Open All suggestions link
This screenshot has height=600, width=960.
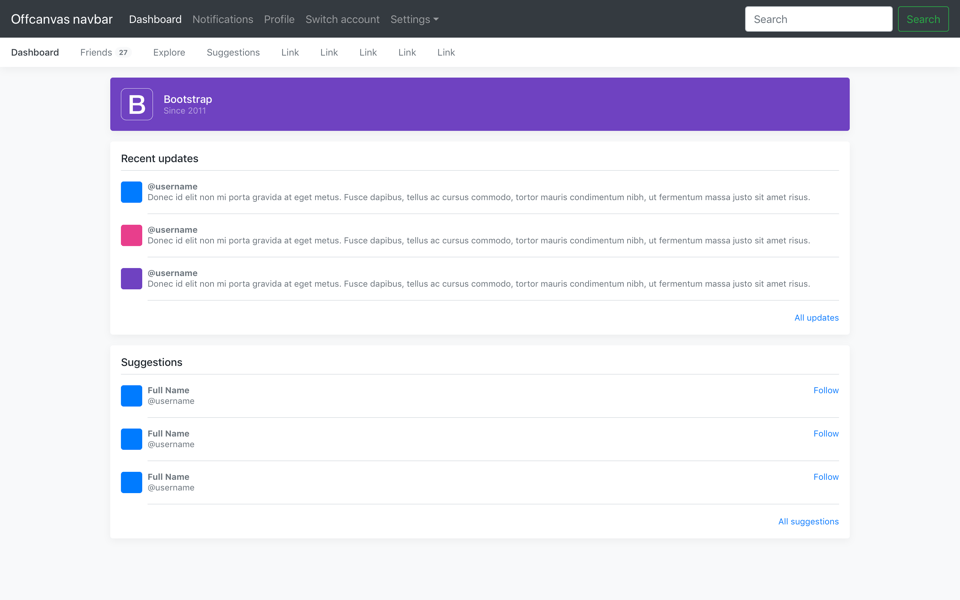[808, 521]
